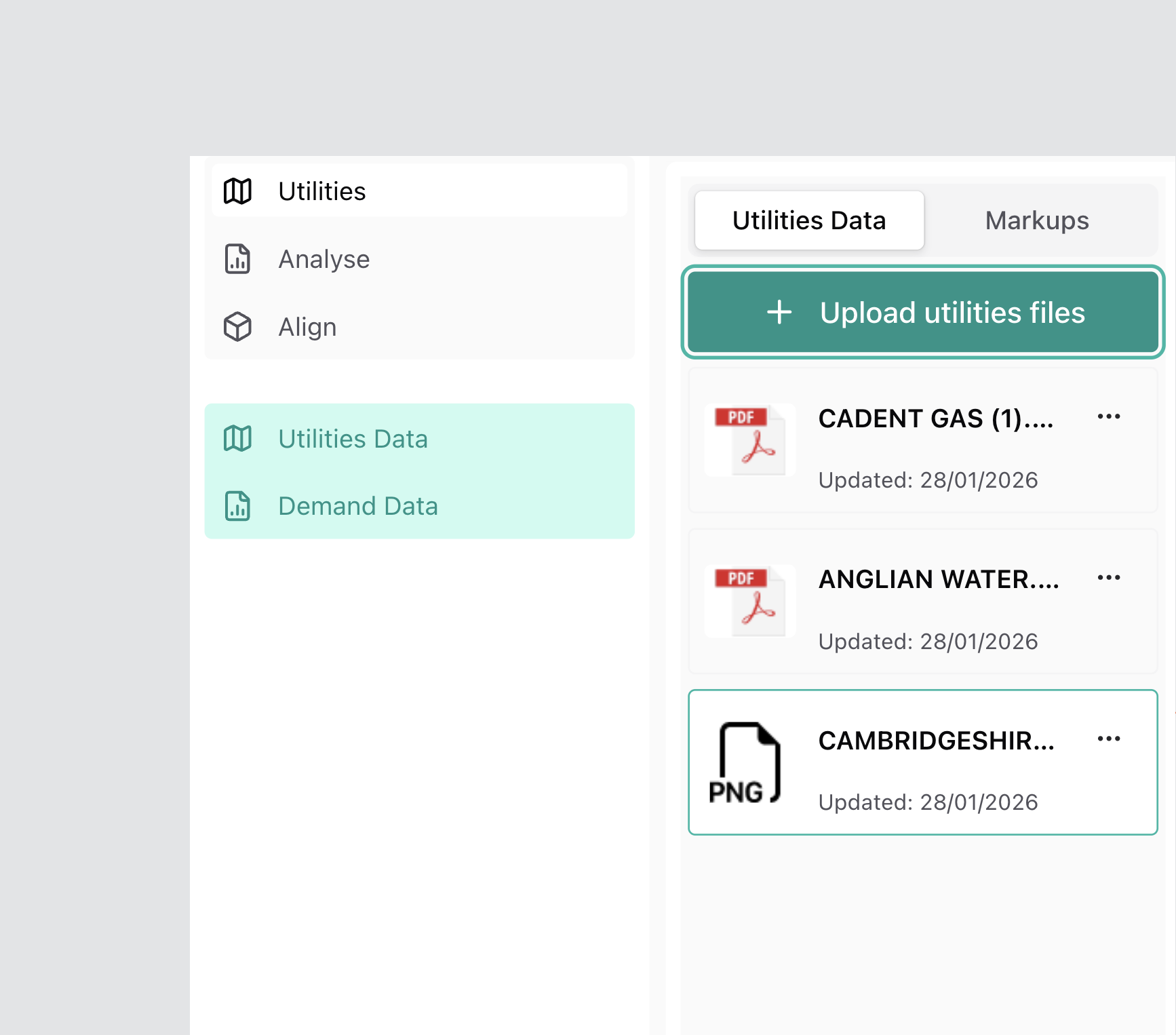Go to the Analyse section label
Image resolution: width=1176 pixels, height=1035 pixels.
[324, 259]
